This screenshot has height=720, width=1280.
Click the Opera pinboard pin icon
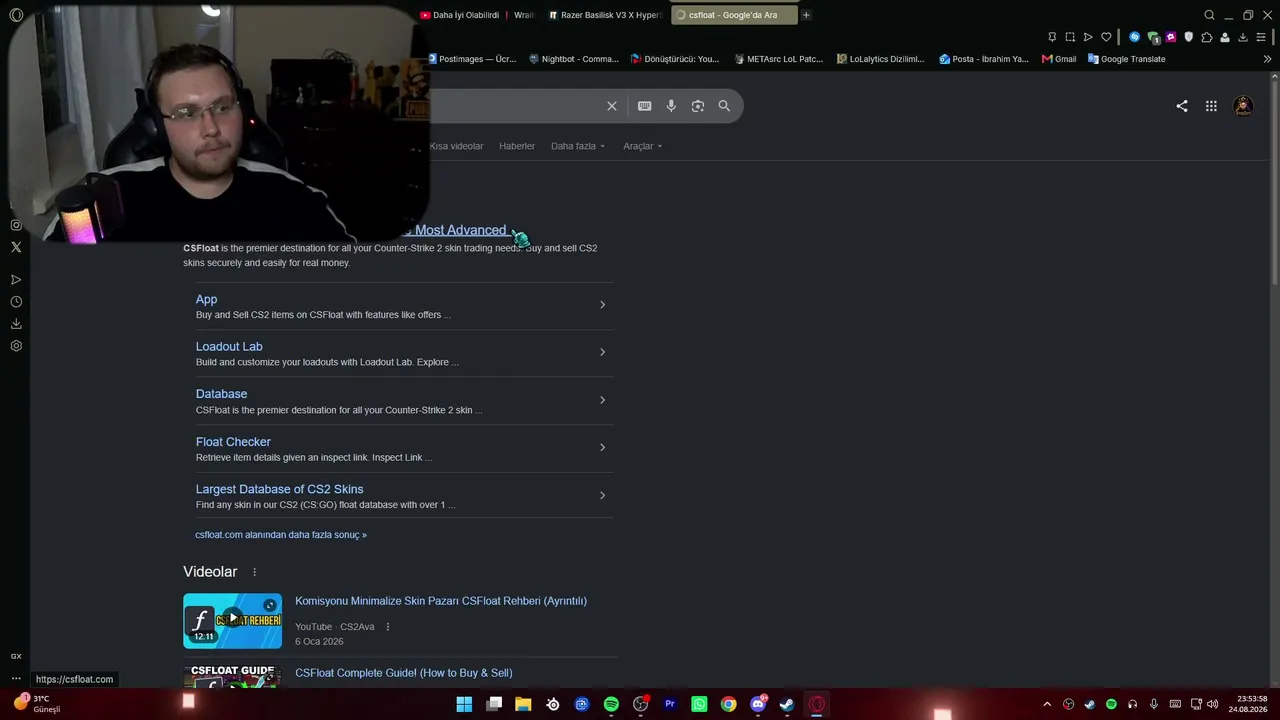[x=1052, y=37]
